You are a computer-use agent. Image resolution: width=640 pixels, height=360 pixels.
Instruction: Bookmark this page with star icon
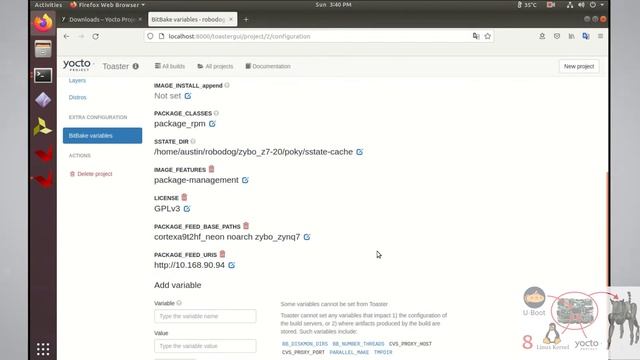coord(488,36)
